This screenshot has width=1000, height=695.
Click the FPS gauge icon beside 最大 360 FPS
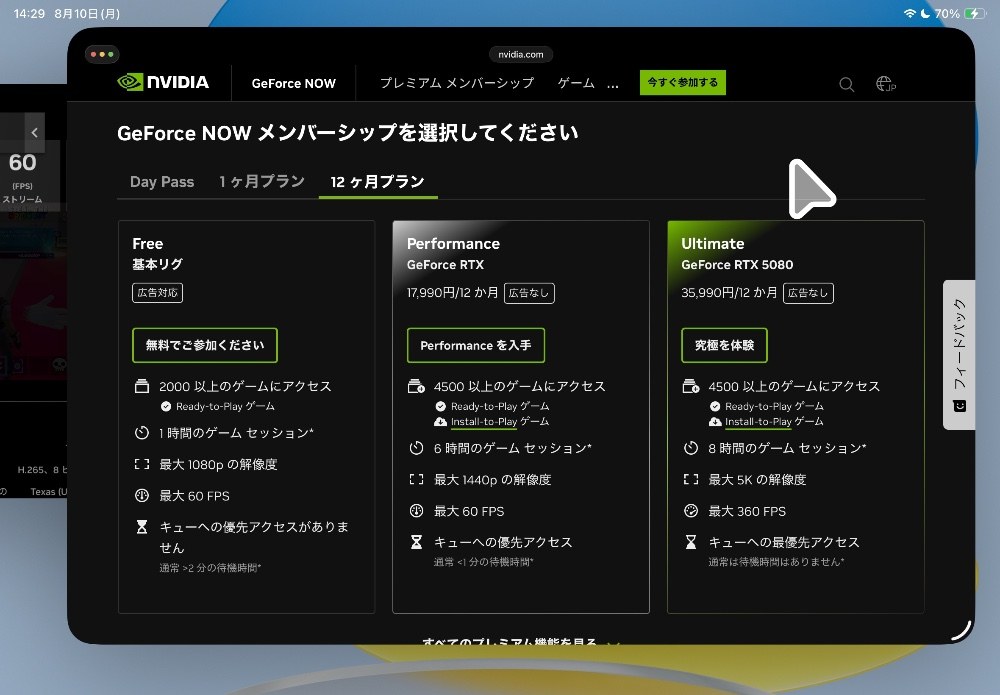pos(691,511)
